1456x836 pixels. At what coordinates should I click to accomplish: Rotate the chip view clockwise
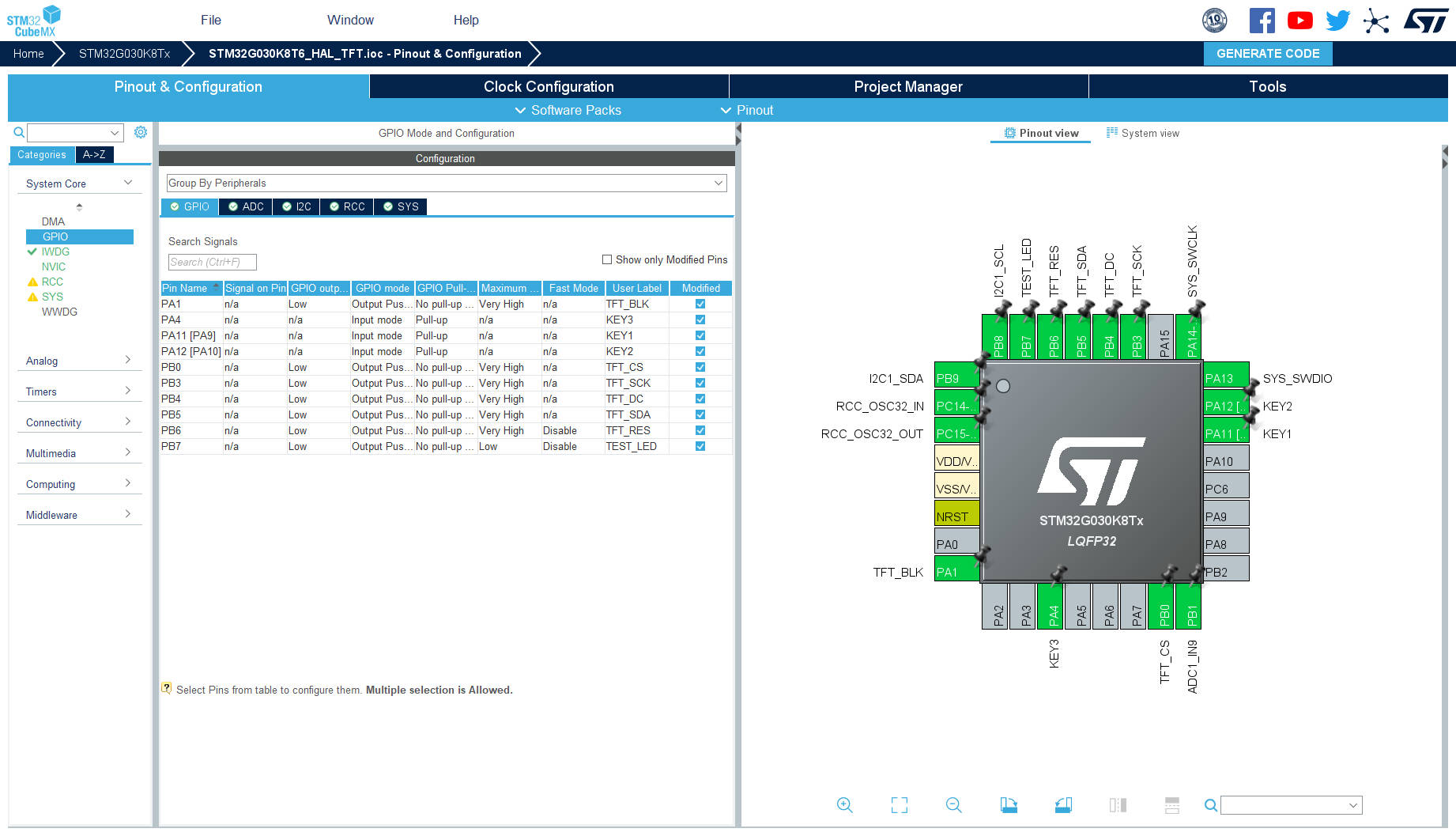click(x=1009, y=805)
